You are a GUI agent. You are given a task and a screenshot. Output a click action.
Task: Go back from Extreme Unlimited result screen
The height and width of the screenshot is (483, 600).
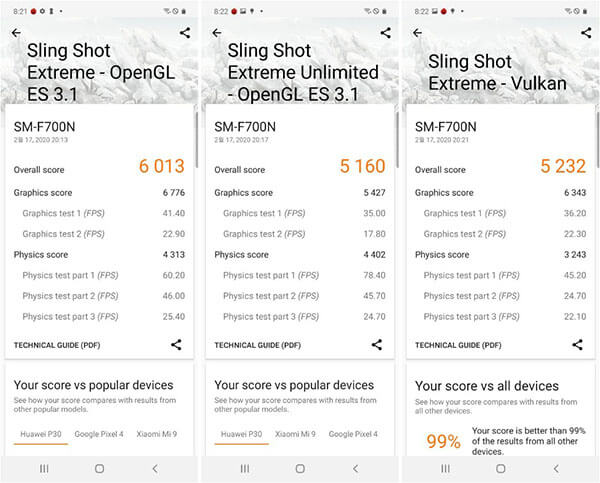[x=217, y=33]
